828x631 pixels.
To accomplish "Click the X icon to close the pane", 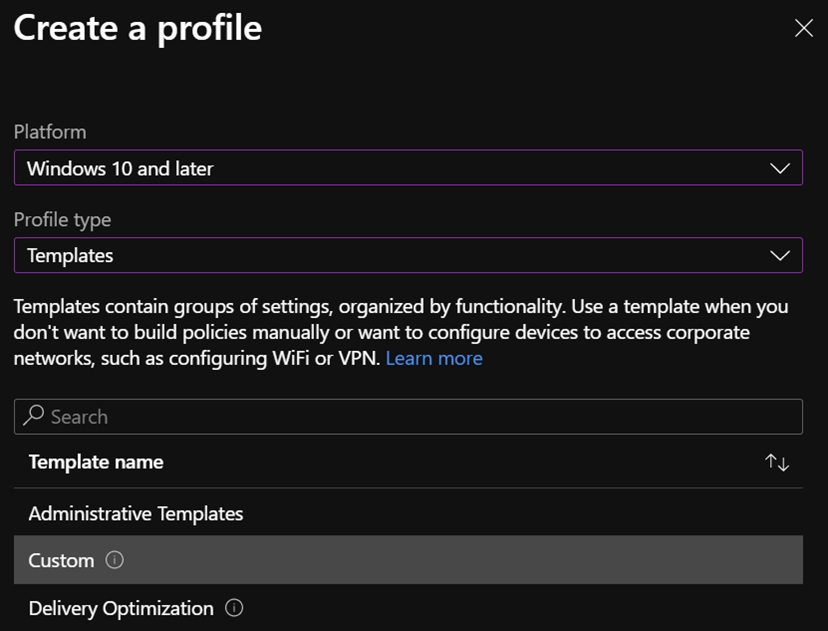I will pos(804,29).
